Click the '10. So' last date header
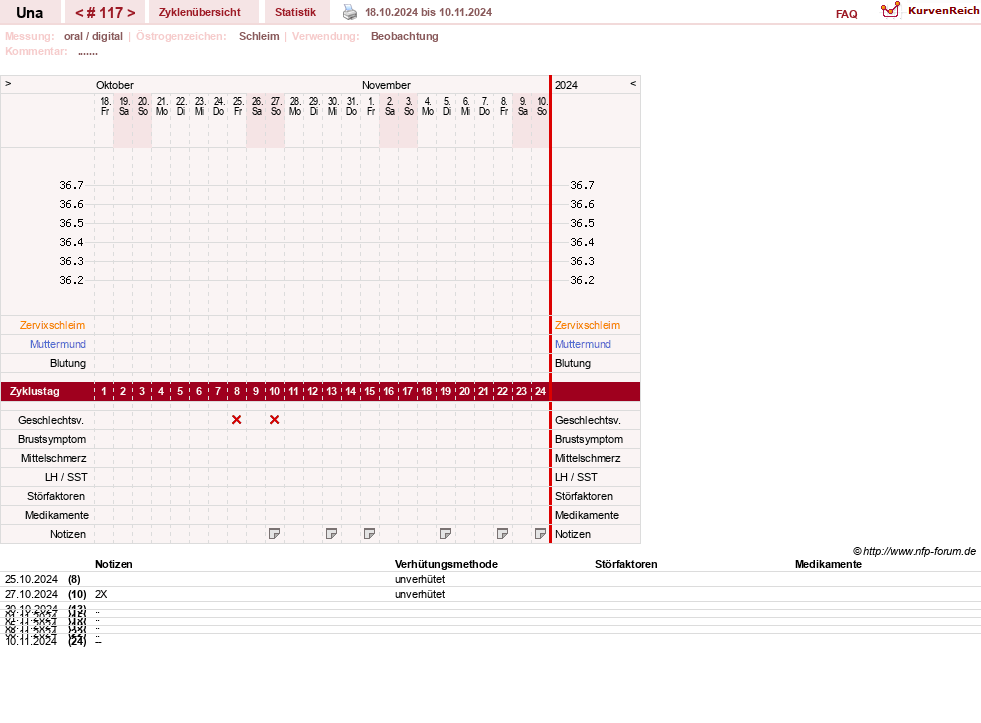Viewport: 981px width, 723px height. [x=542, y=106]
